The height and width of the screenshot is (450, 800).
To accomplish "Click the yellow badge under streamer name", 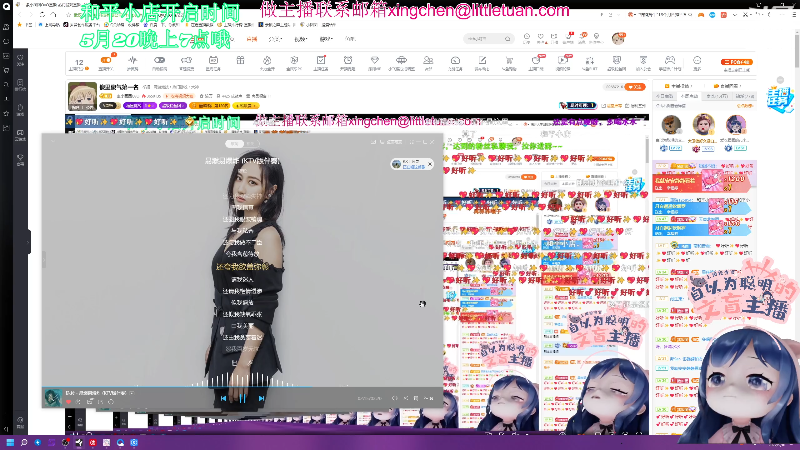I will coord(245,106).
